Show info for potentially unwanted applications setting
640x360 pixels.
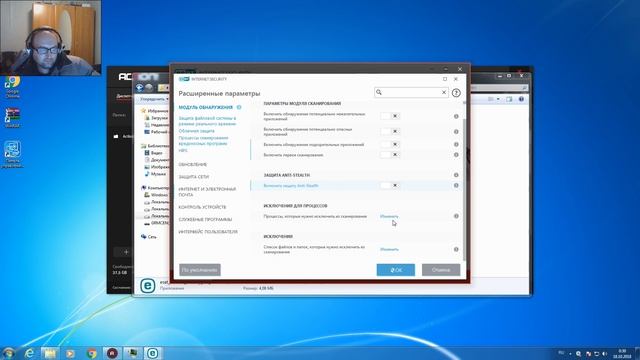[x=456, y=116]
